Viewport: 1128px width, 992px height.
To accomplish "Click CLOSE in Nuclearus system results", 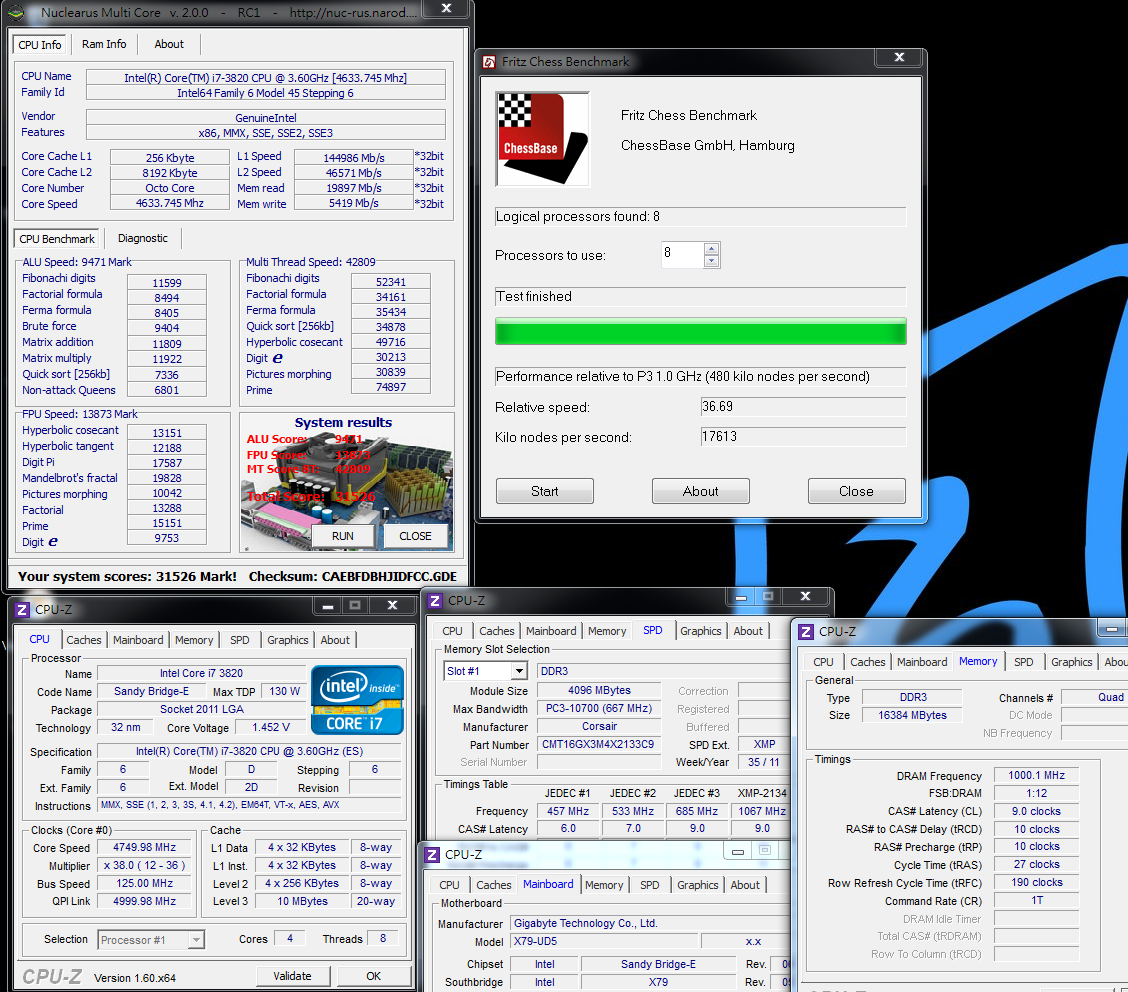I will click(x=415, y=536).
